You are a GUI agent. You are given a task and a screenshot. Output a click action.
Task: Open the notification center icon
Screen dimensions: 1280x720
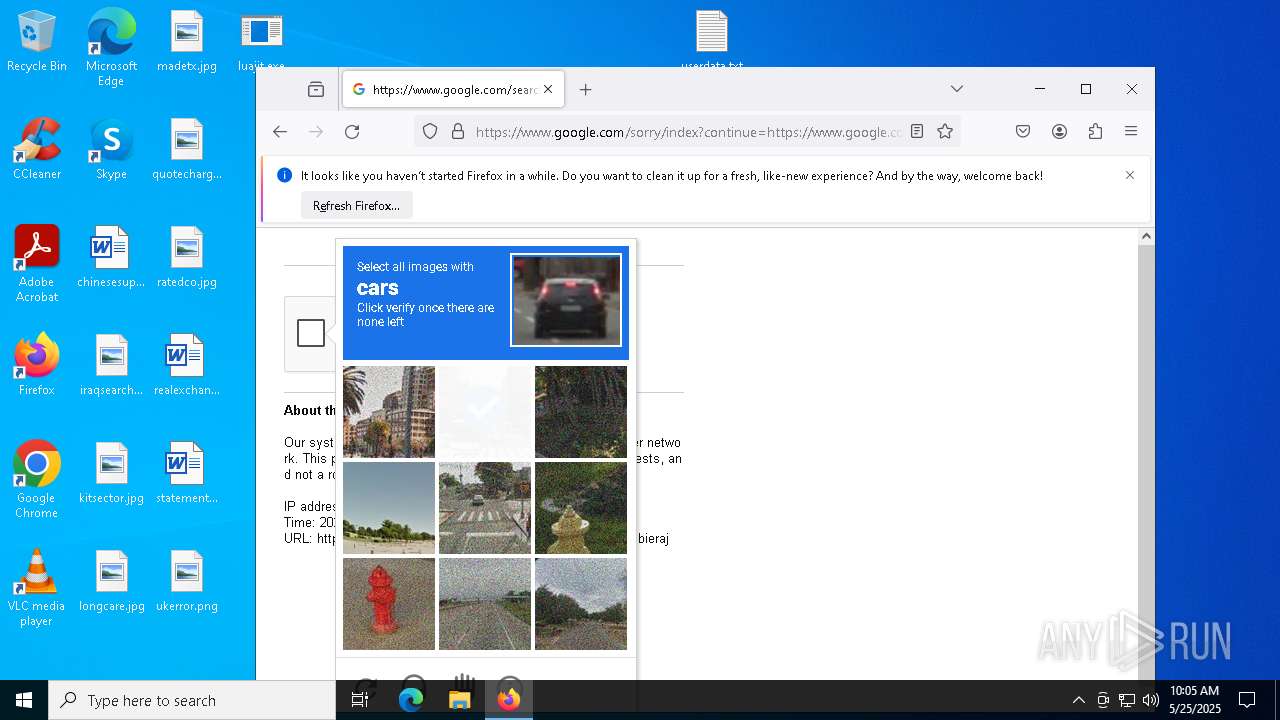click(x=1247, y=700)
